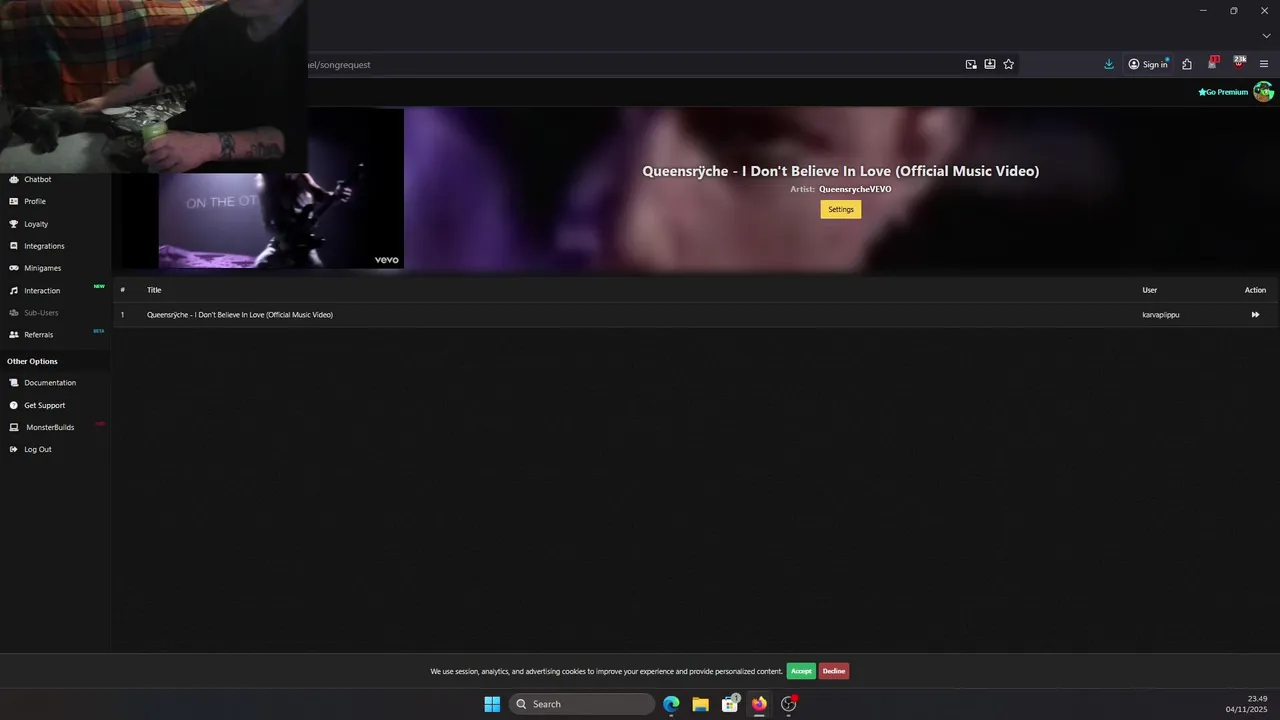Open Microsoft Store from the taskbar
Viewport: 1280px width, 720px height.
tap(730, 704)
